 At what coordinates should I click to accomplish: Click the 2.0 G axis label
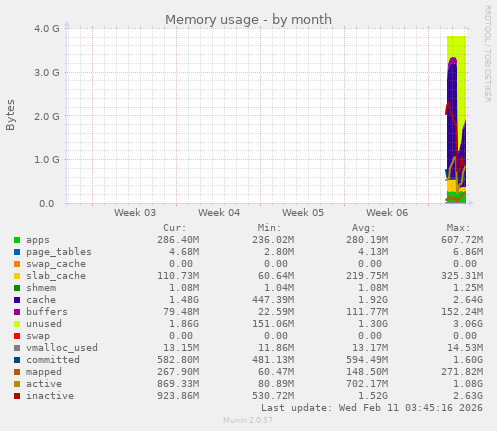coord(47,116)
